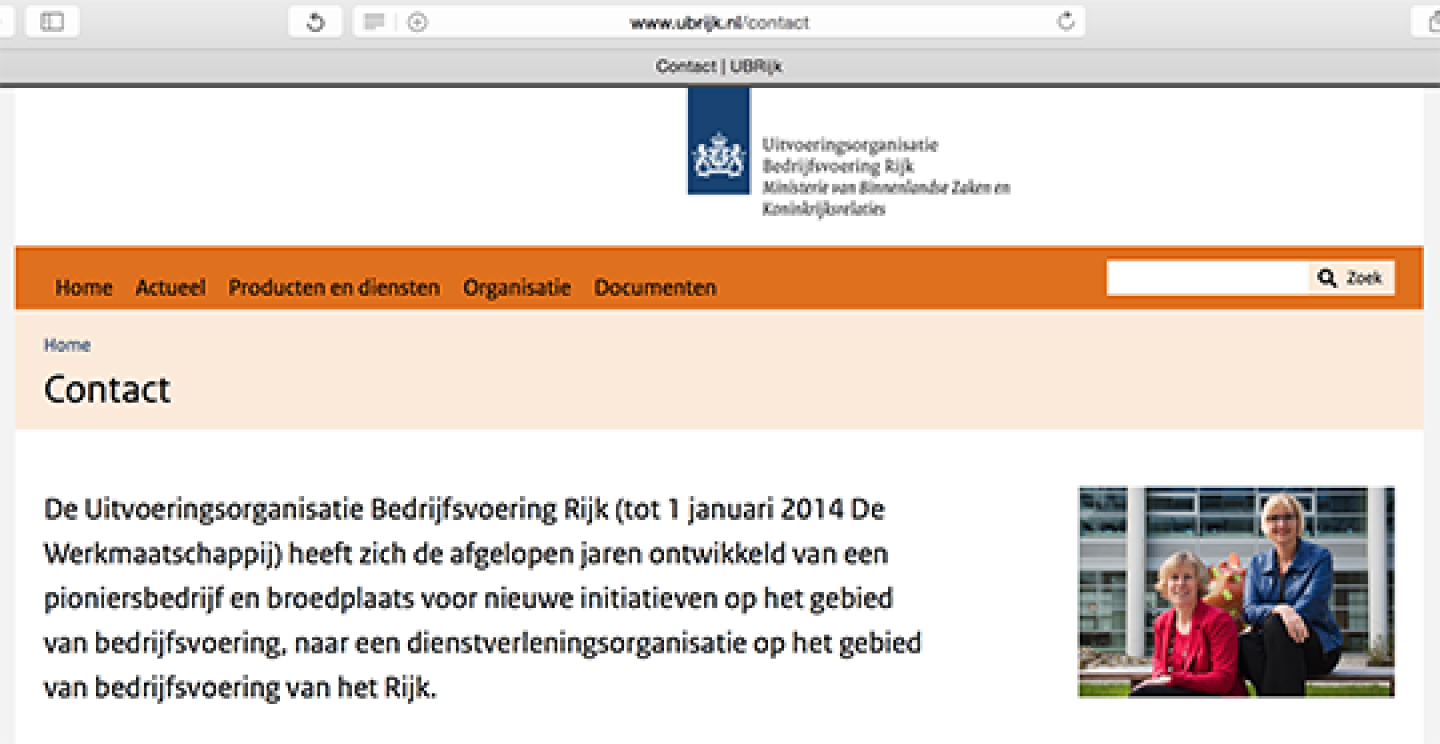This screenshot has width=1440, height=744.
Task: Click the circular arrow button left of address bar
Action: pos(315,22)
